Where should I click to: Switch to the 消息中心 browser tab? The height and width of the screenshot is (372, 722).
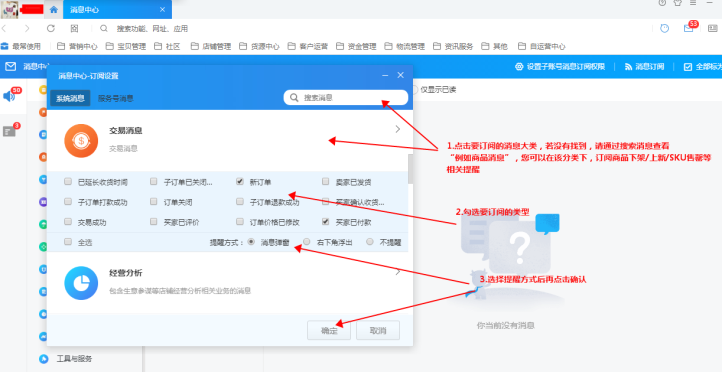click(x=117, y=10)
